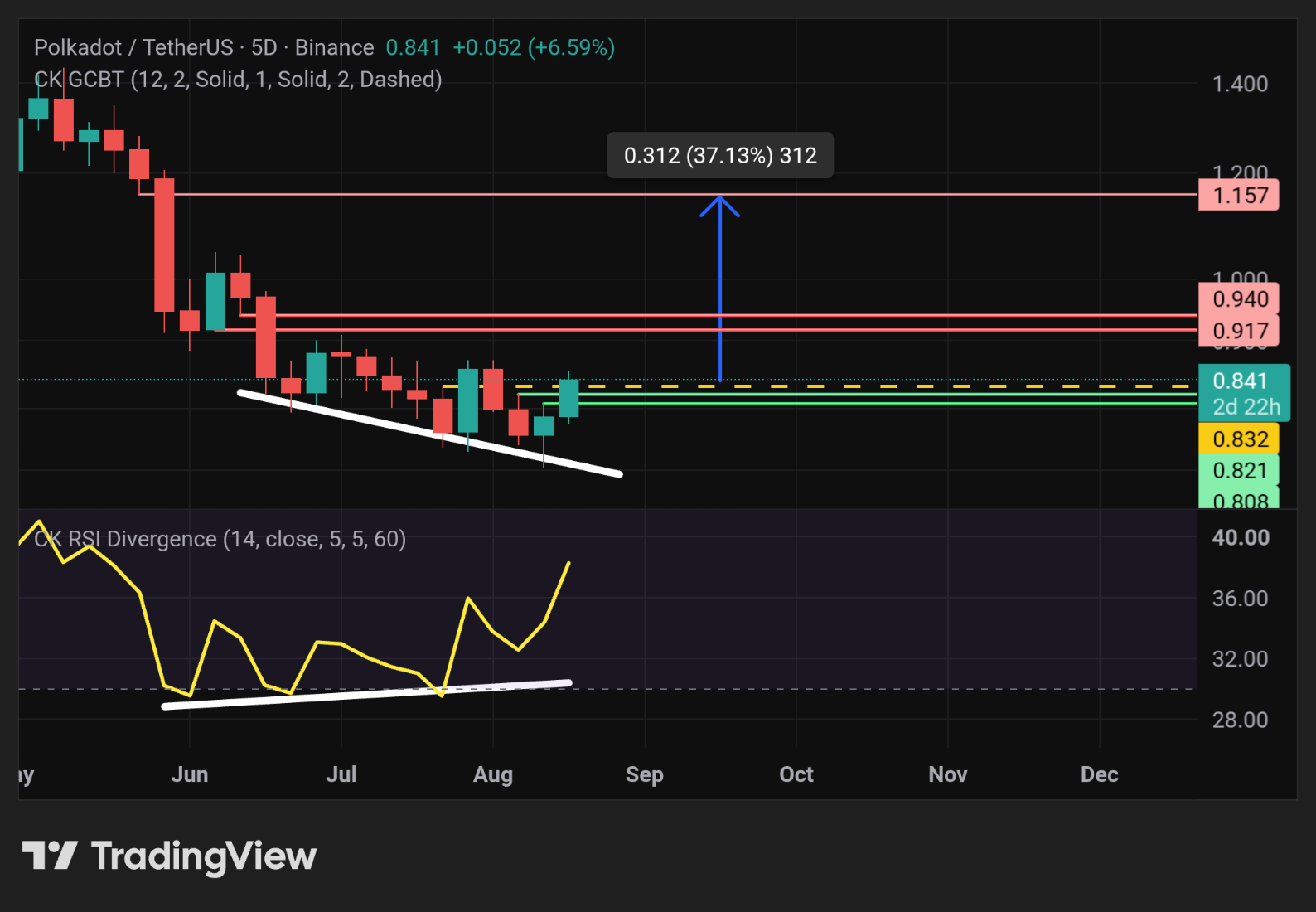
Task: Select the 1.157 red price label
Action: 1239,196
